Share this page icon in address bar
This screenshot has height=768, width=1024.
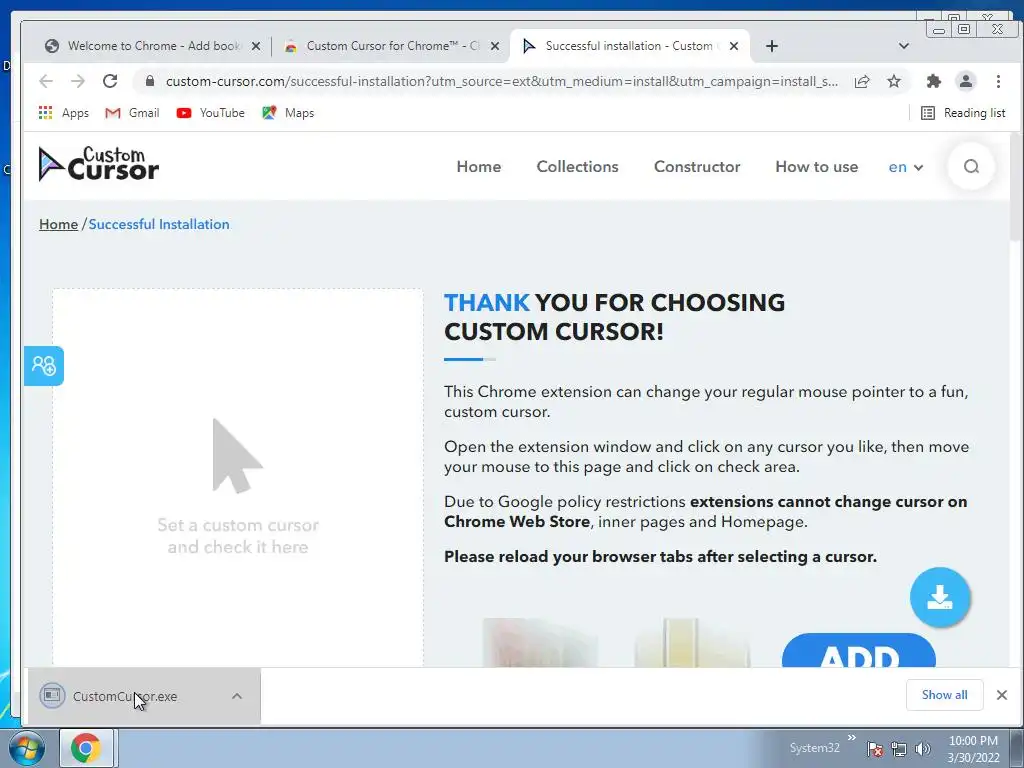862,81
